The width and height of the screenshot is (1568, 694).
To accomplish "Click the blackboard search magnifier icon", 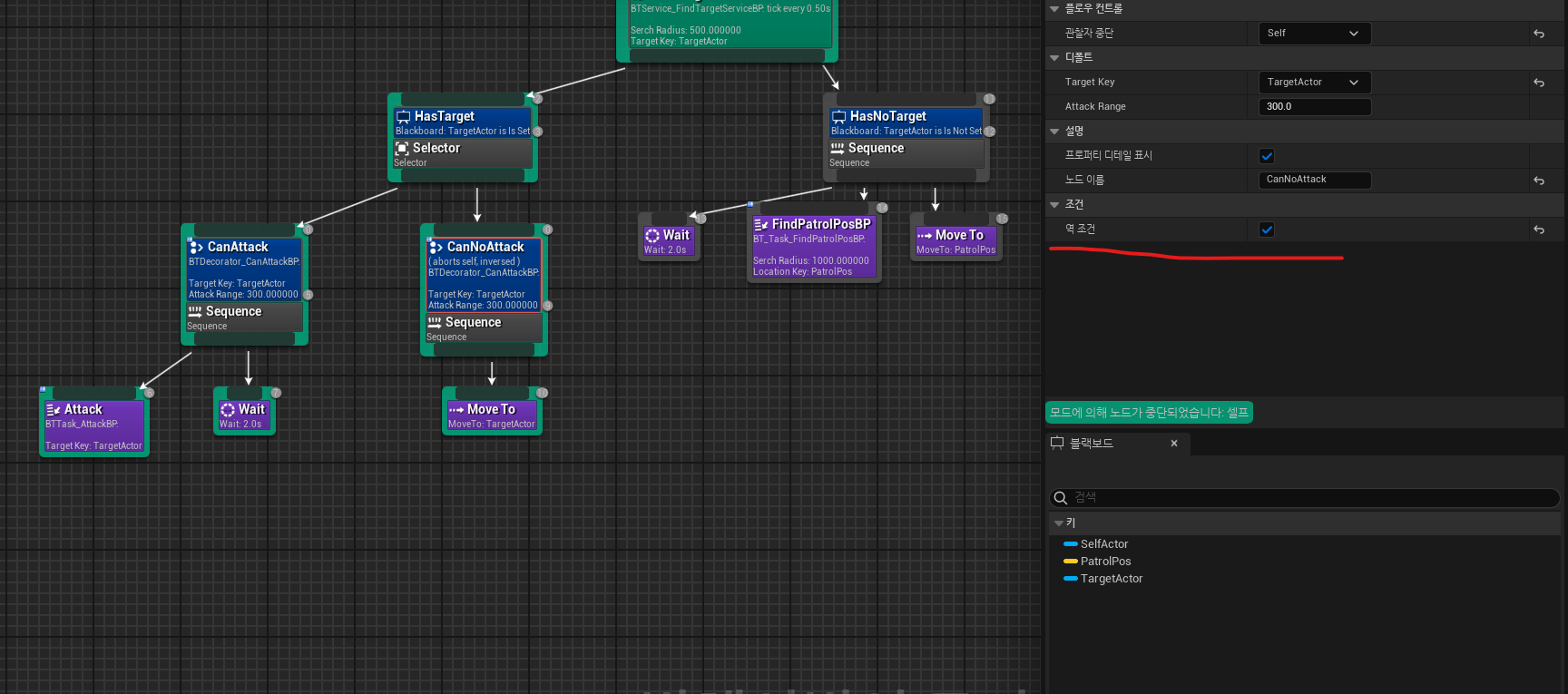I will coord(1060,498).
